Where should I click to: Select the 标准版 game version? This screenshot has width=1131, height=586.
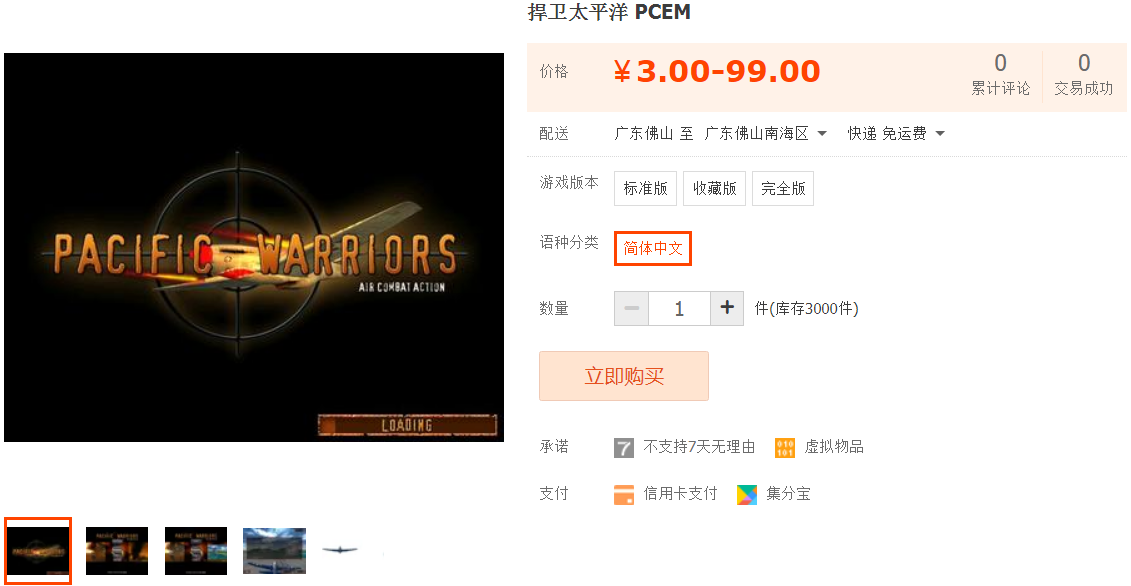pyautogui.click(x=646, y=188)
